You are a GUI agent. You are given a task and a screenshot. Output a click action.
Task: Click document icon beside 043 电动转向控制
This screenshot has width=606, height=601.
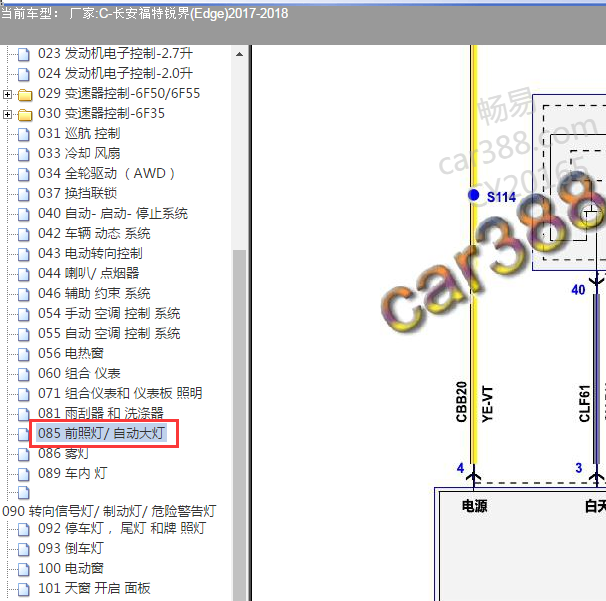click(24, 254)
